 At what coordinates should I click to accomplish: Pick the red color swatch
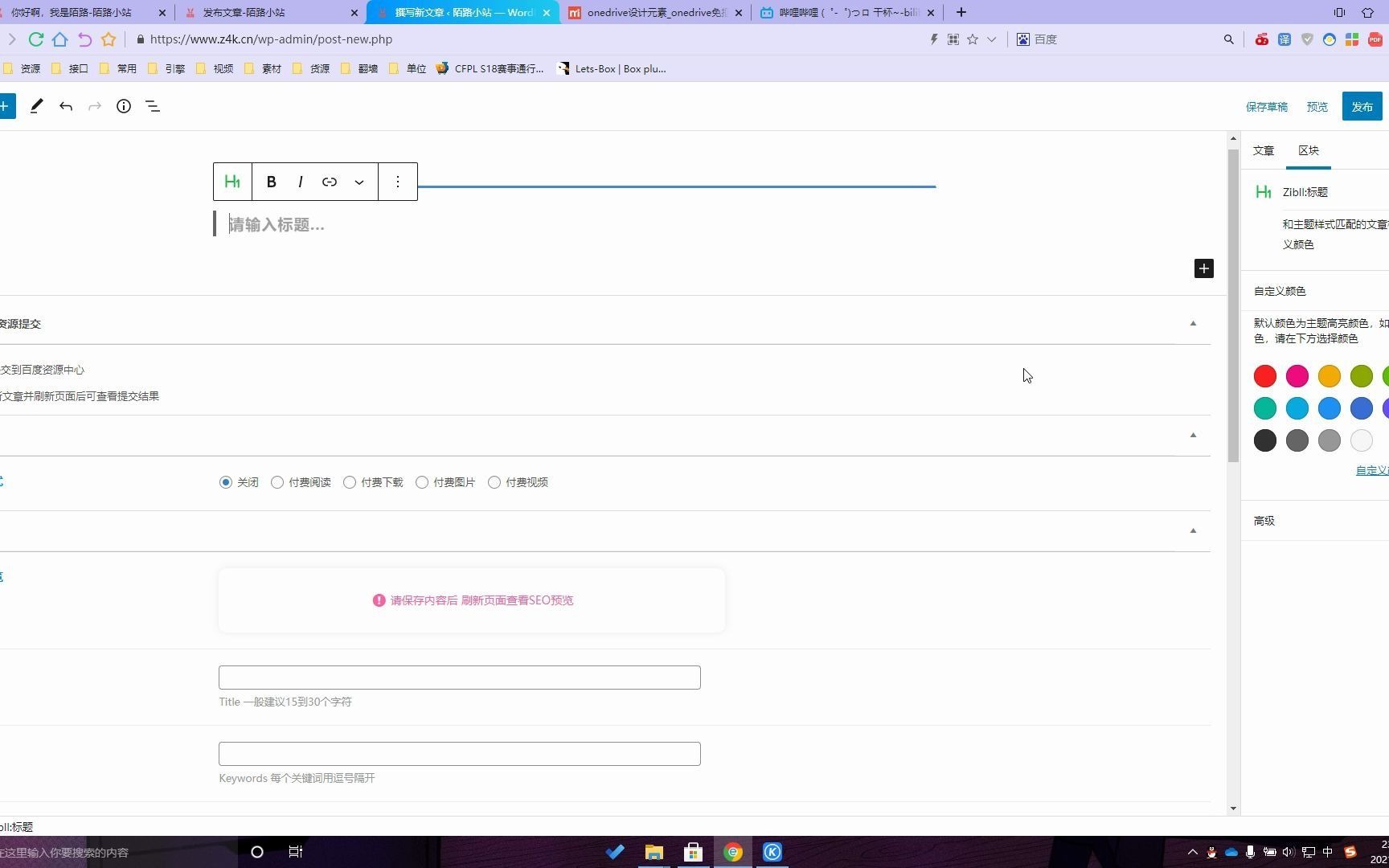[x=1265, y=376]
